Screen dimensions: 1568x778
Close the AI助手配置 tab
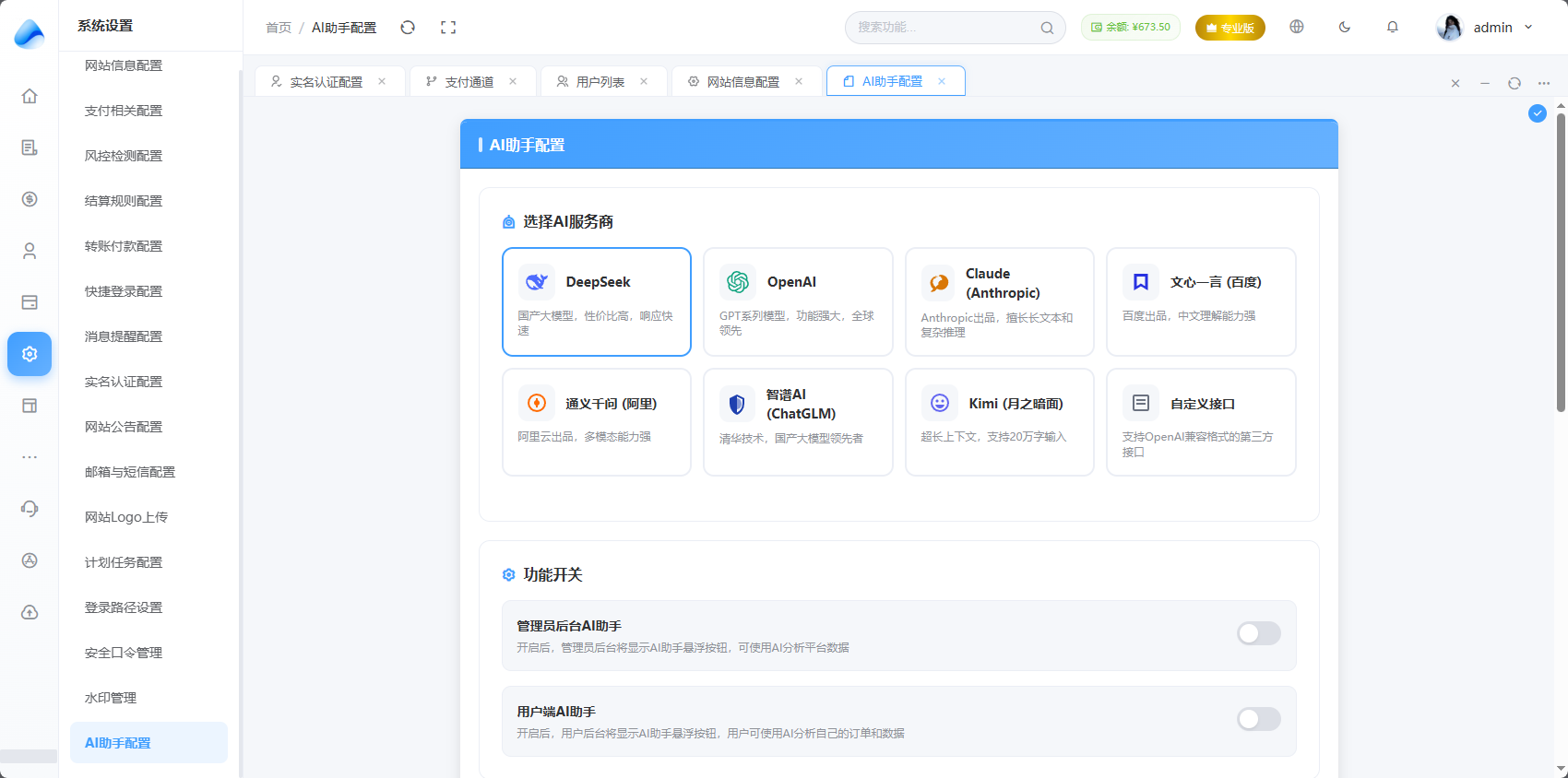[942, 81]
